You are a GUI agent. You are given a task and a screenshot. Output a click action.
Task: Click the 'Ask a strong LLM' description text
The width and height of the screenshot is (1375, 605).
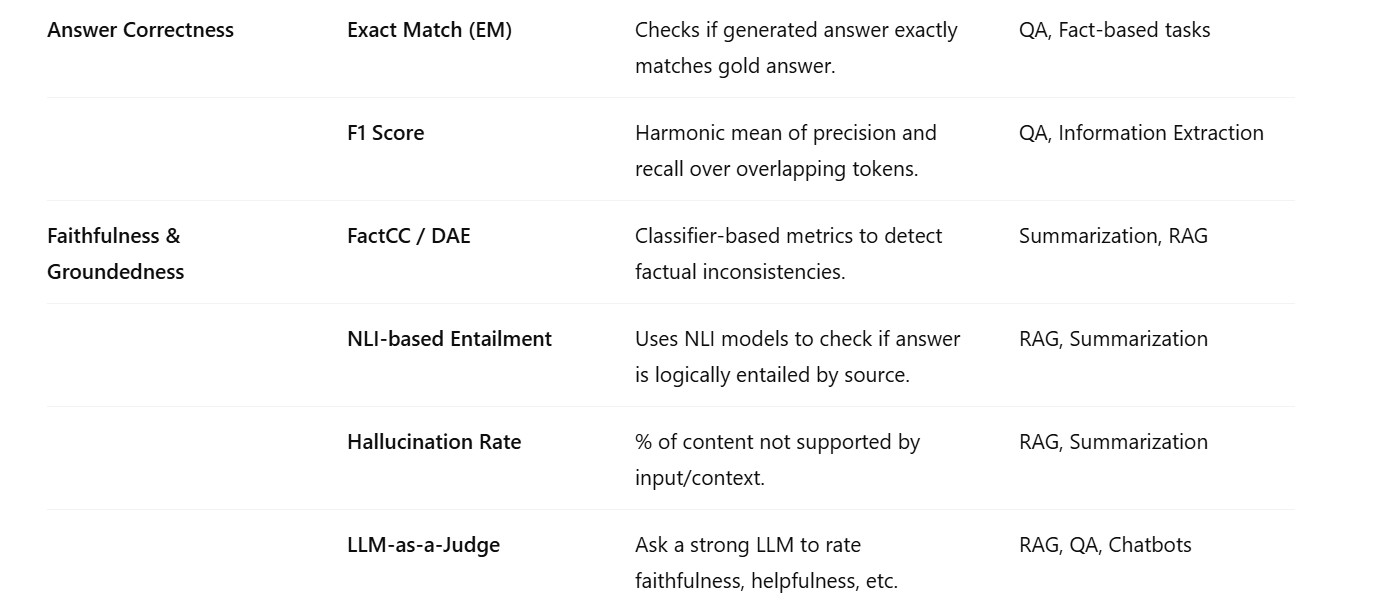tap(766, 563)
